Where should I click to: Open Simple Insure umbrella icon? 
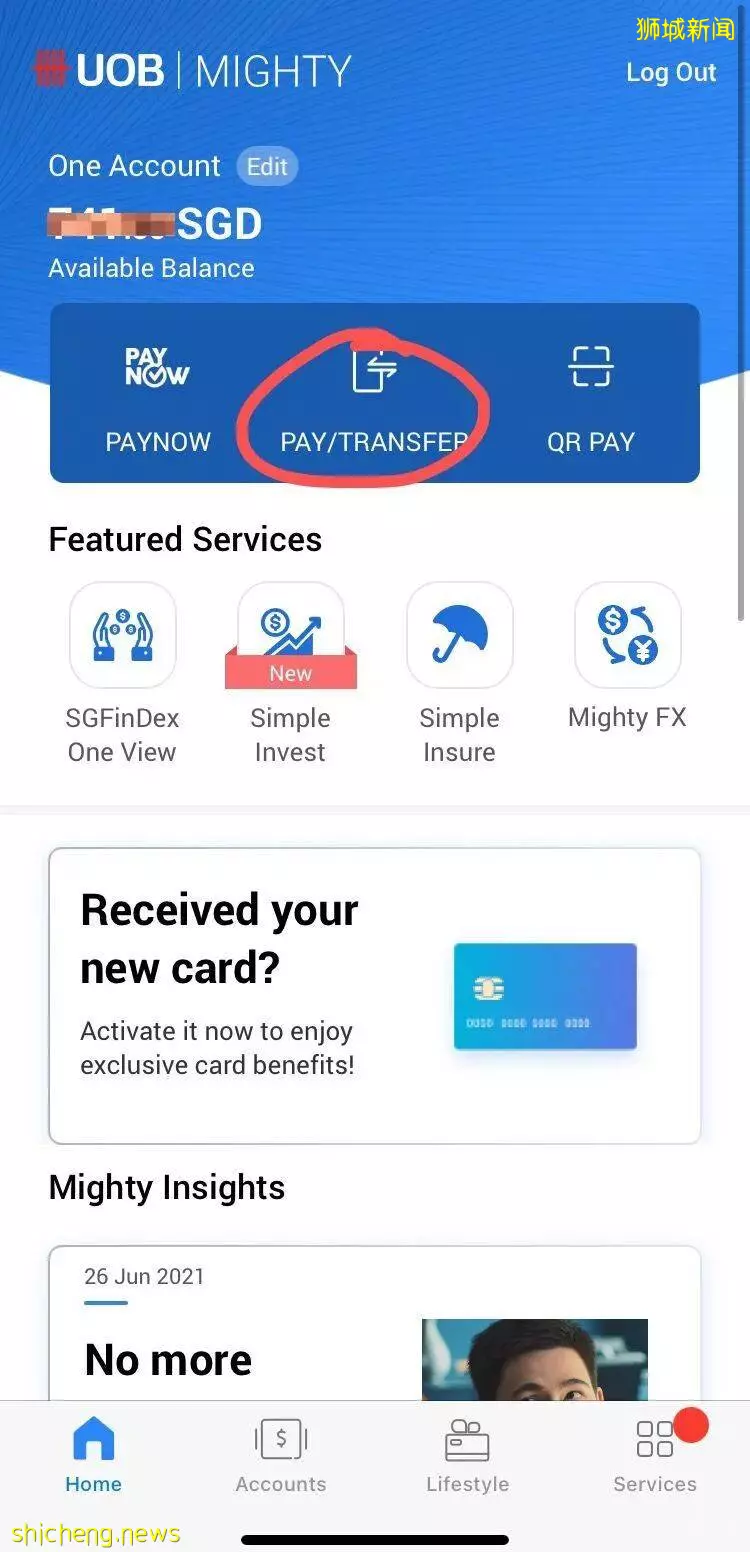(460, 635)
